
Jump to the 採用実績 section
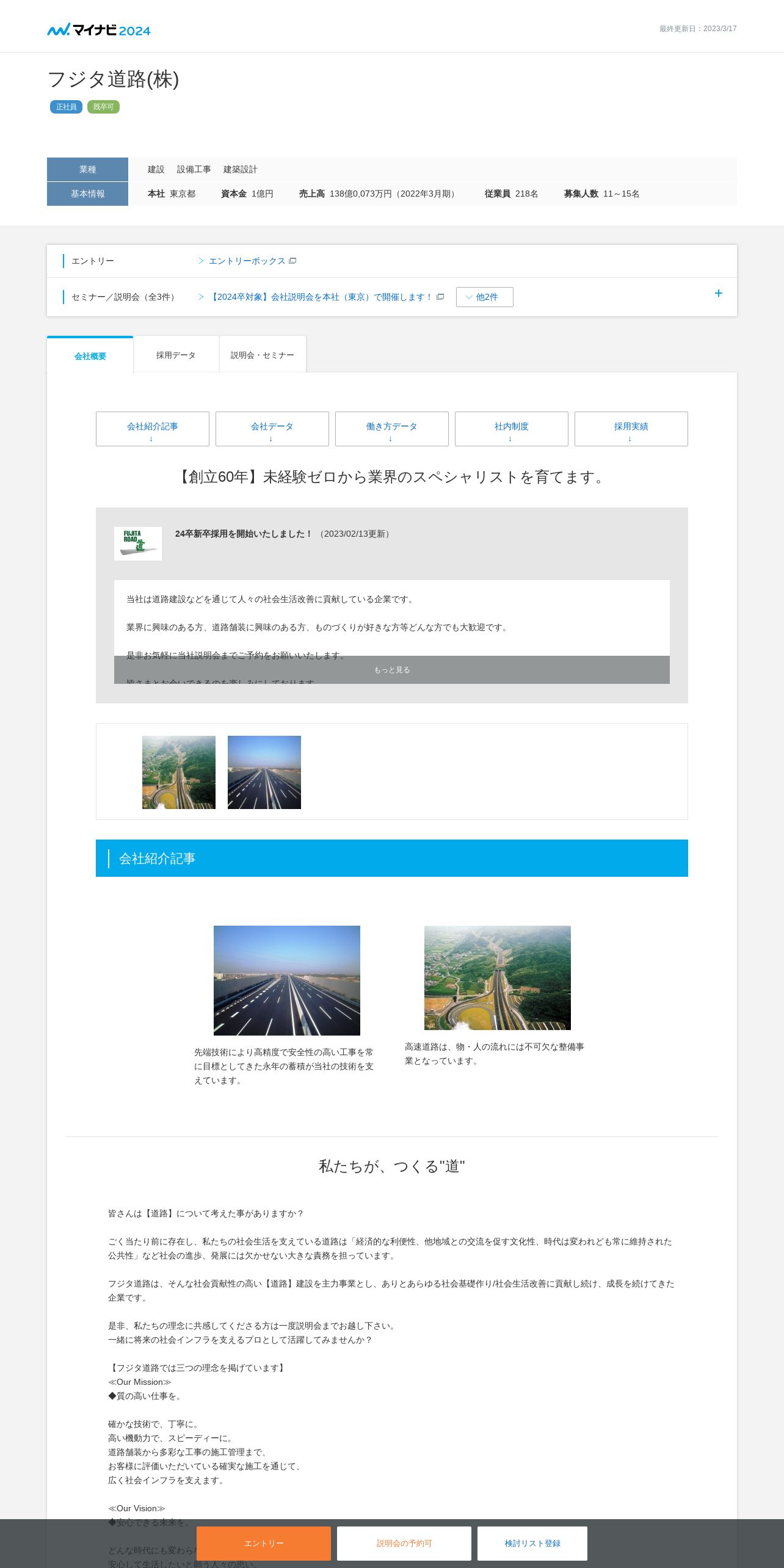(631, 429)
